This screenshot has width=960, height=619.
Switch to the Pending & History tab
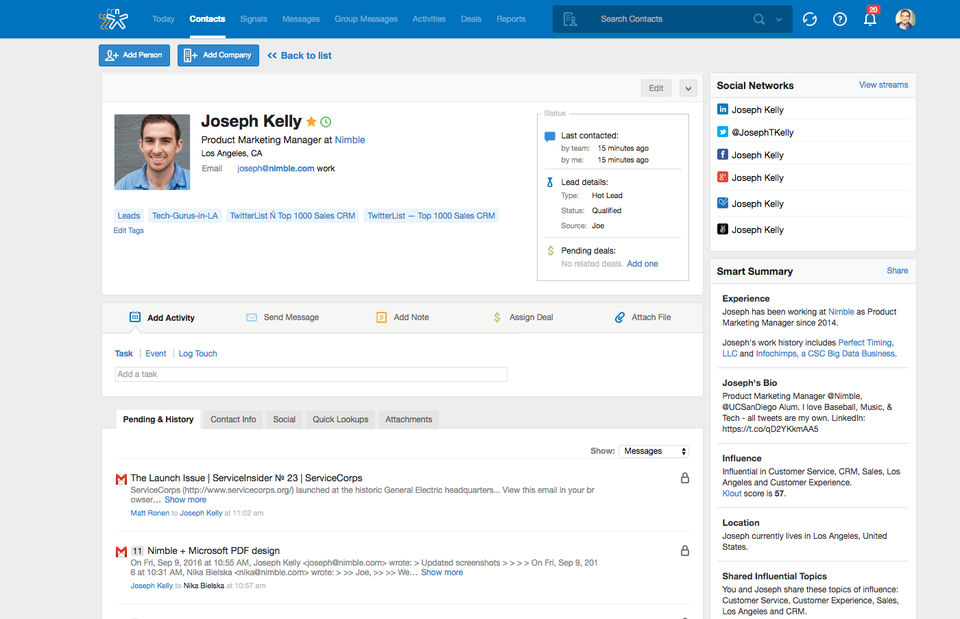tap(158, 419)
